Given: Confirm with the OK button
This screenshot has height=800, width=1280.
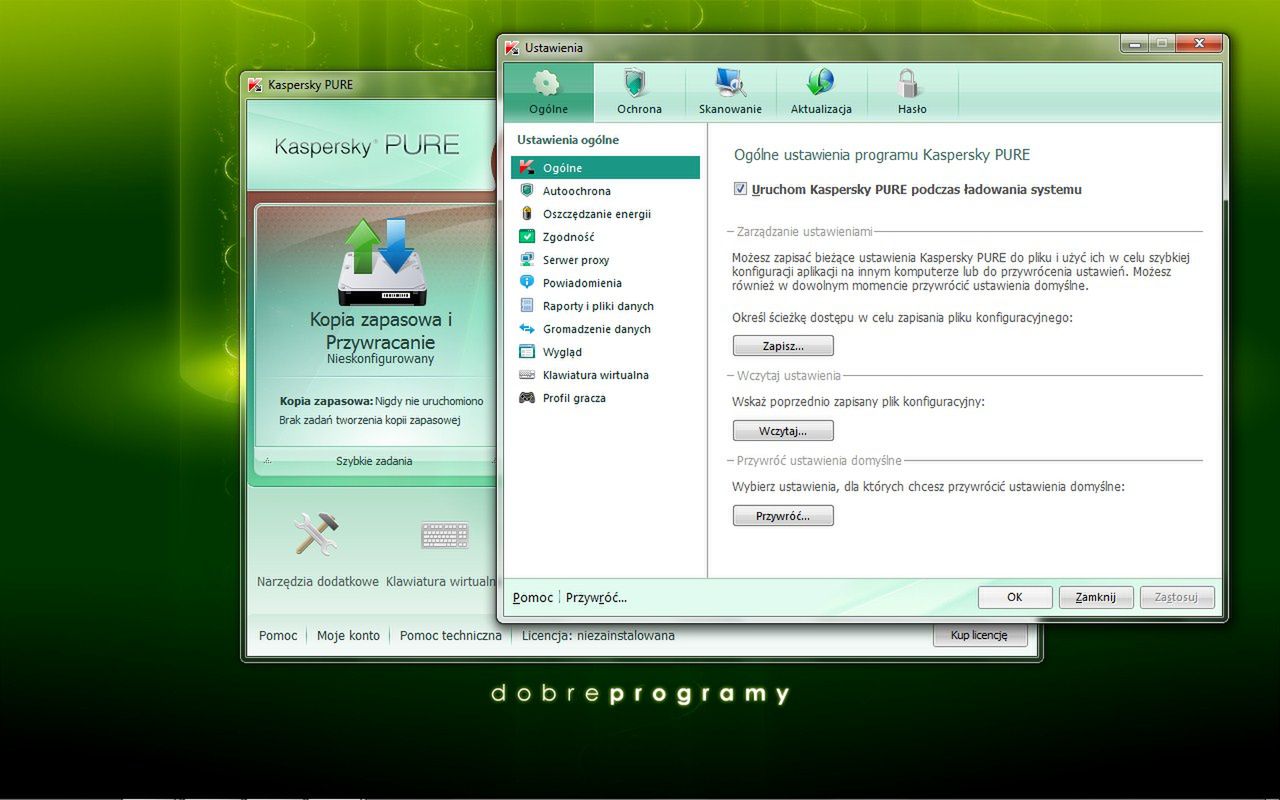Looking at the screenshot, I should 1015,597.
